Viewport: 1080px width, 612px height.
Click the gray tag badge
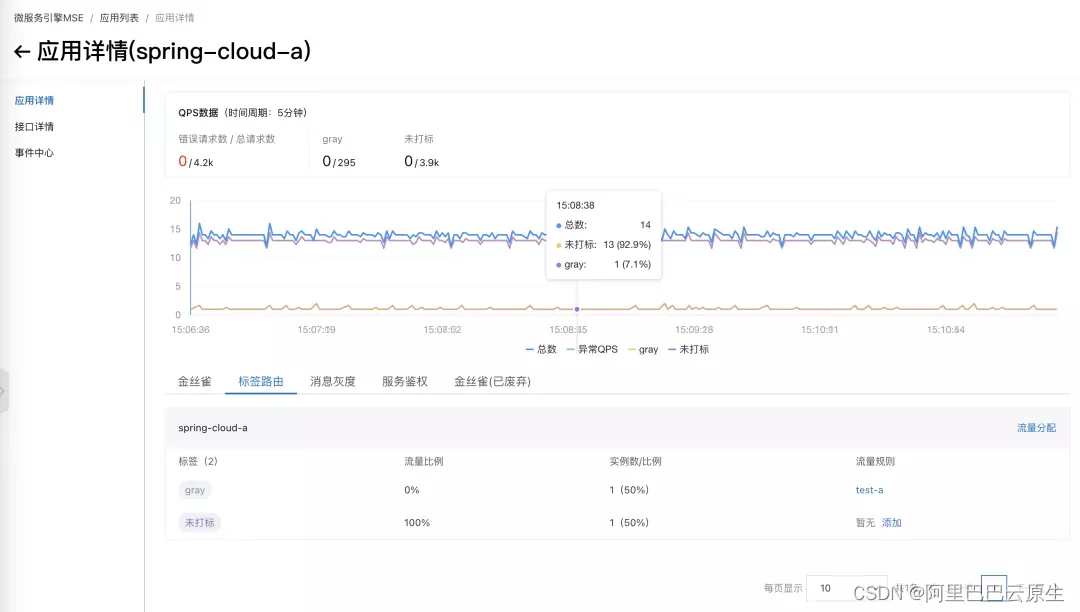(195, 490)
